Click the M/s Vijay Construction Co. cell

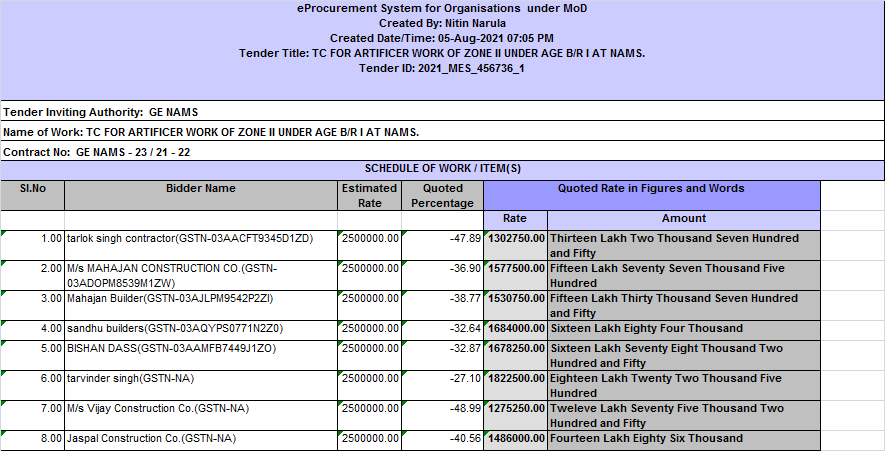click(201, 415)
